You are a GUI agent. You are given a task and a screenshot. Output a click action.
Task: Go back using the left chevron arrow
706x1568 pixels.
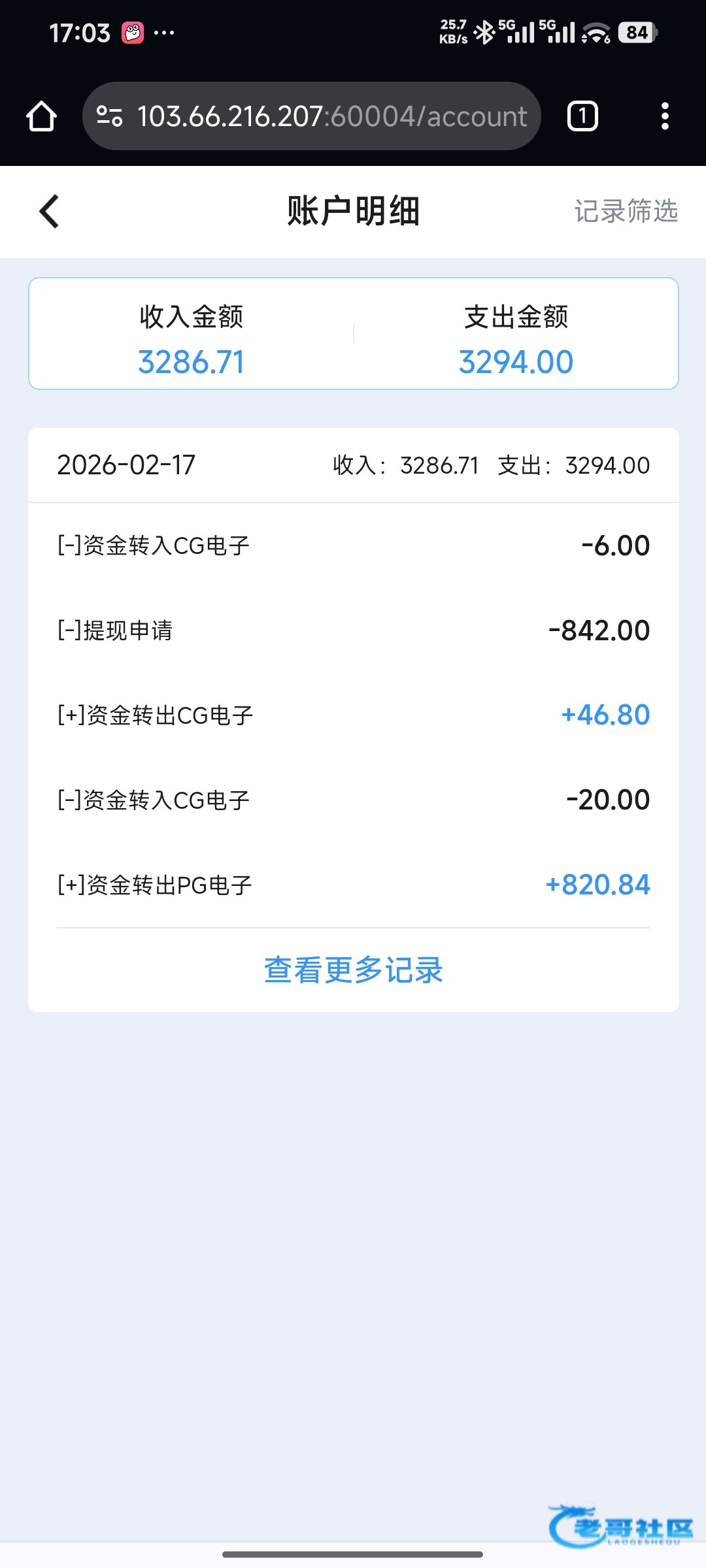(49, 212)
